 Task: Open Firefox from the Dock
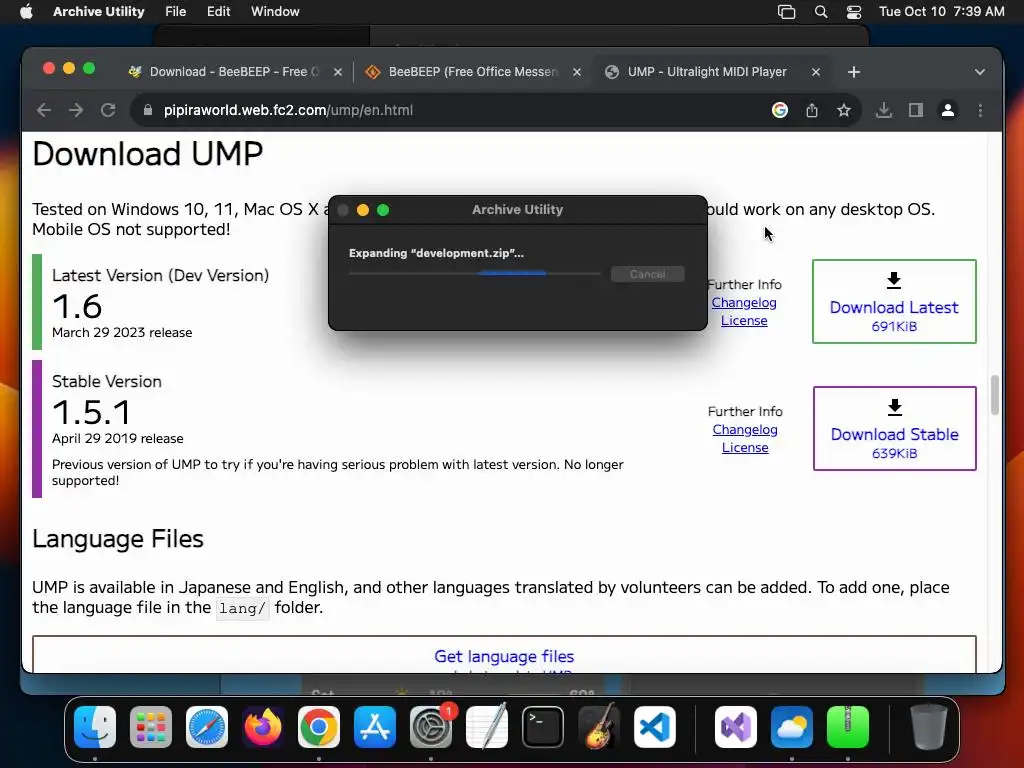263,727
